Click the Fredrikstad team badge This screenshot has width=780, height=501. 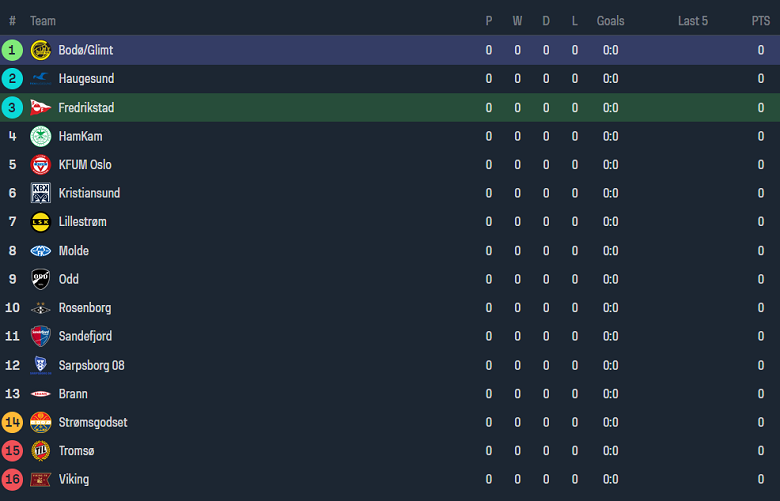41,108
